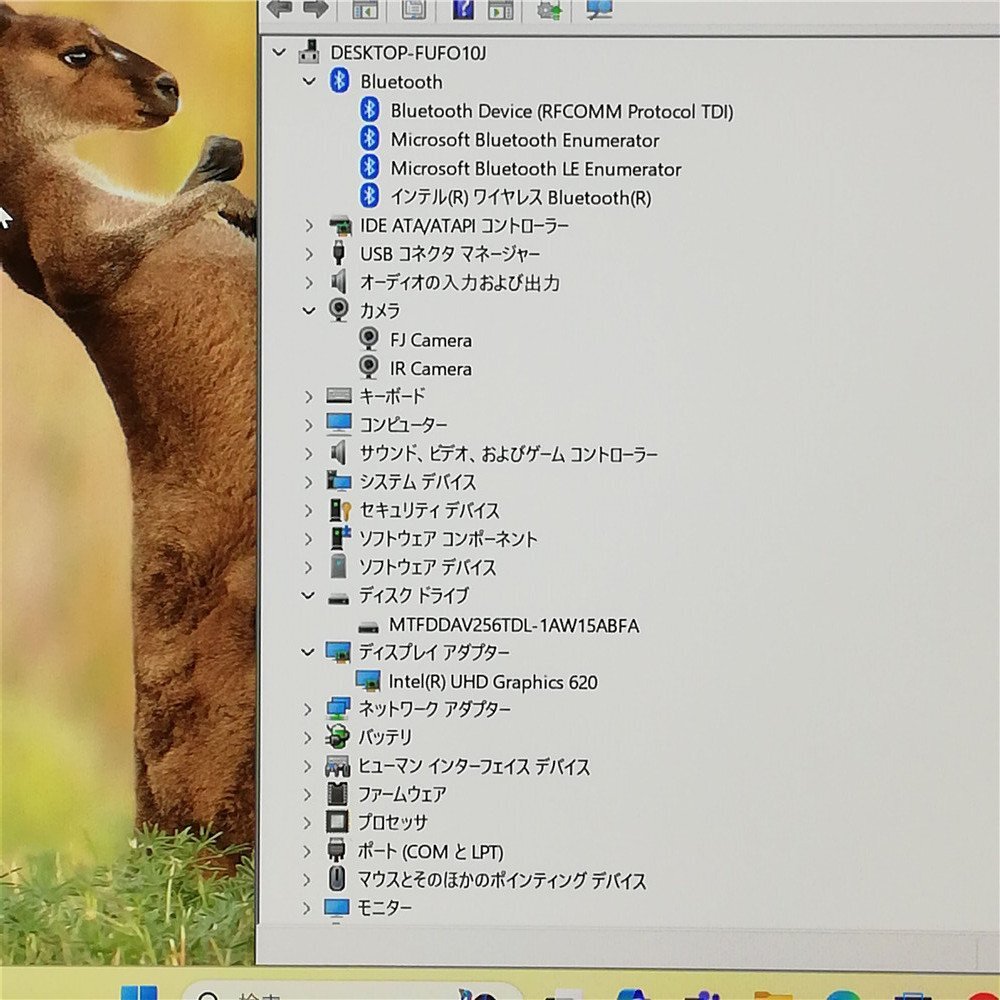
Task: Collapse the カメラ category
Action: pyautogui.click(x=309, y=311)
